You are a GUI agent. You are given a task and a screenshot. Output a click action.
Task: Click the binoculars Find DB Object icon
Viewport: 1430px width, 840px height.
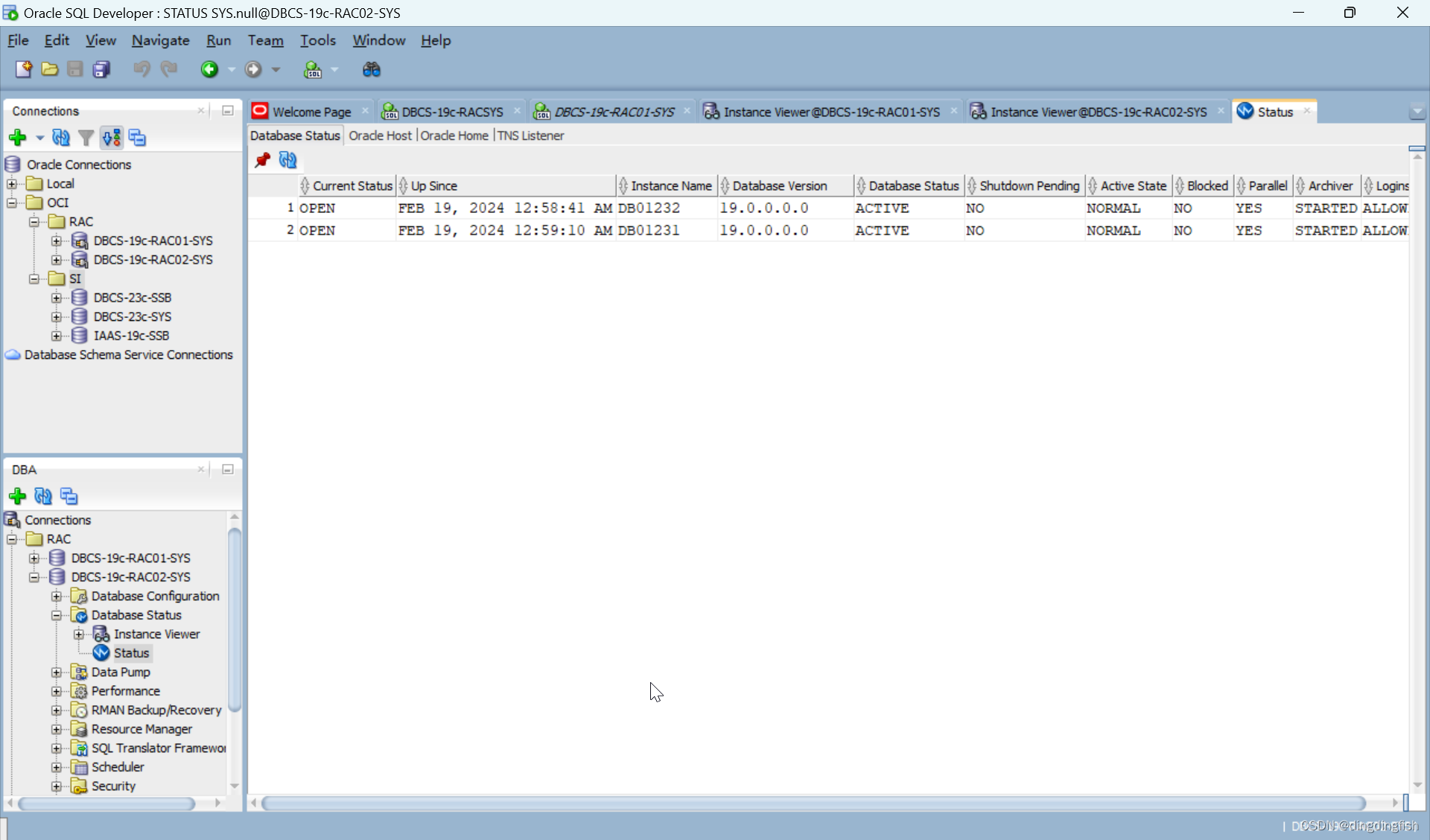[371, 69]
